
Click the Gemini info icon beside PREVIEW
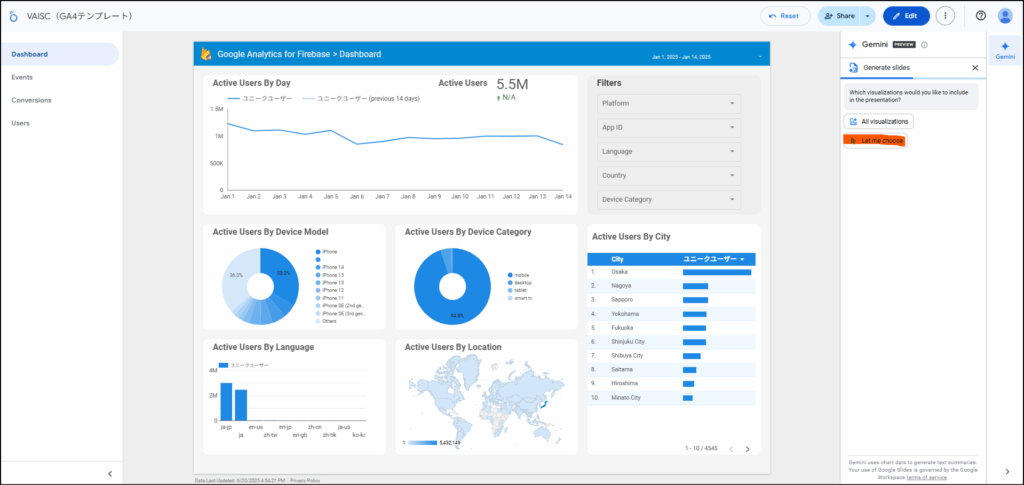(x=924, y=45)
